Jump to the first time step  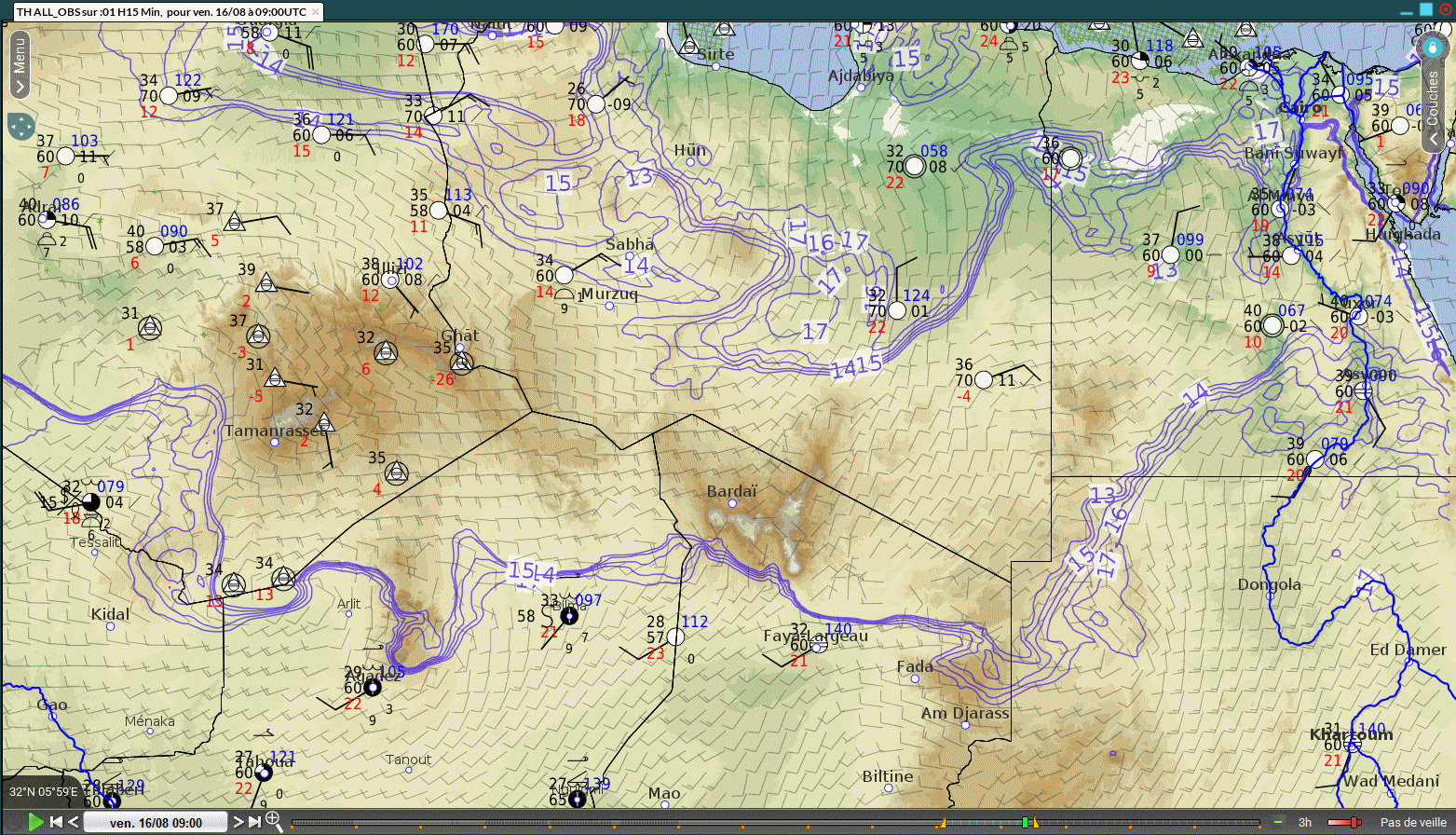click(x=56, y=822)
